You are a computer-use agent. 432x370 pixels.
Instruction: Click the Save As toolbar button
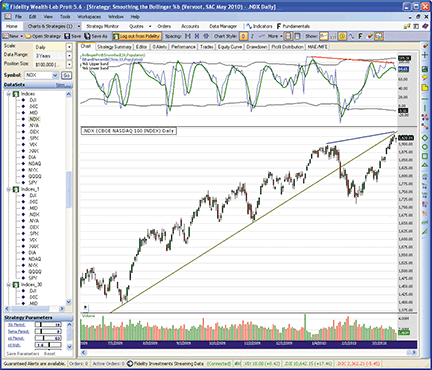(x=96, y=36)
